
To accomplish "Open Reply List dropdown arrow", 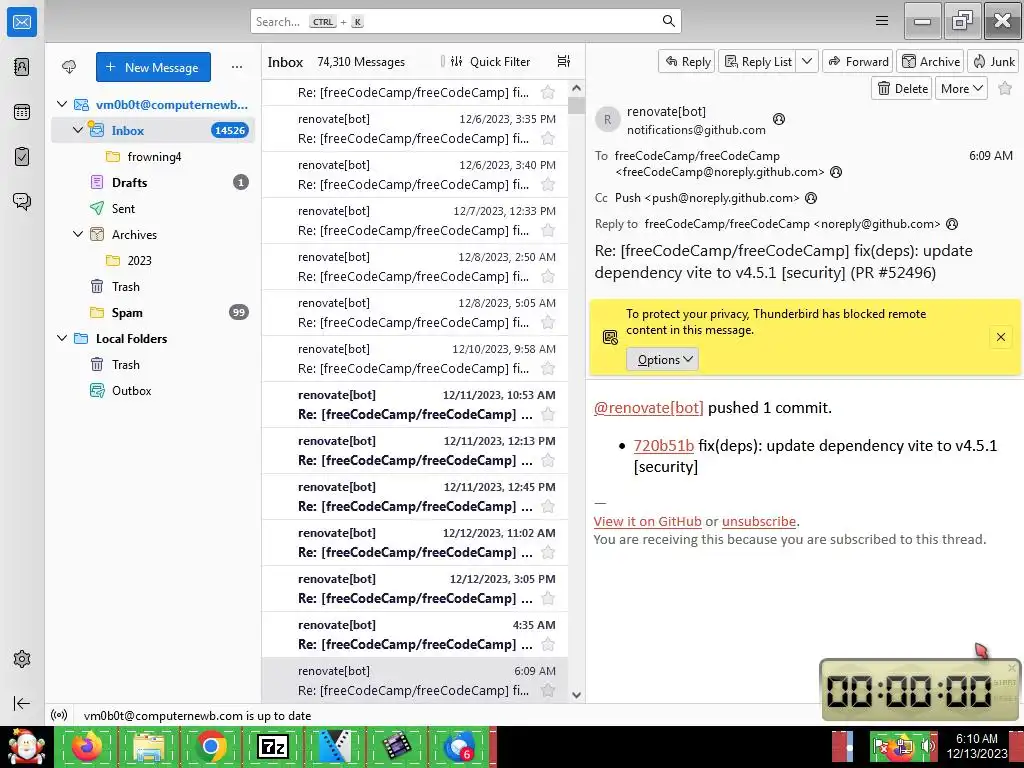I will coord(807,61).
